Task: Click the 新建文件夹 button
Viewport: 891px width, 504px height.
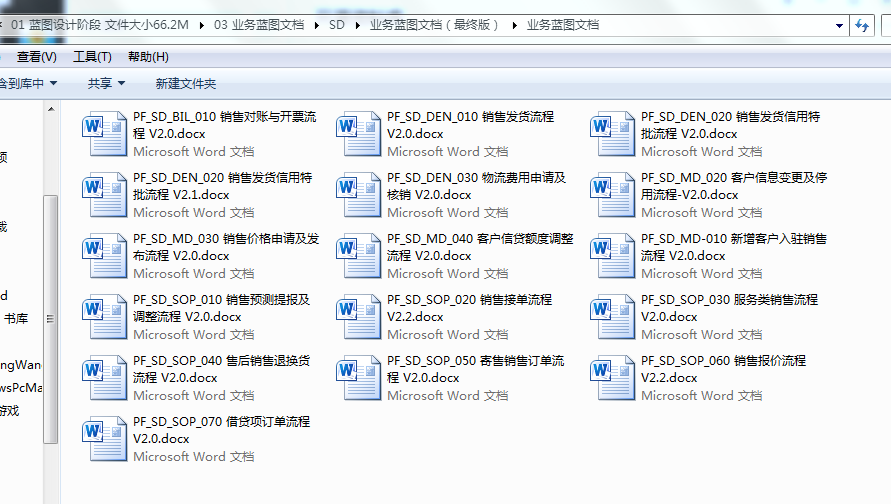Action: (x=185, y=84)
